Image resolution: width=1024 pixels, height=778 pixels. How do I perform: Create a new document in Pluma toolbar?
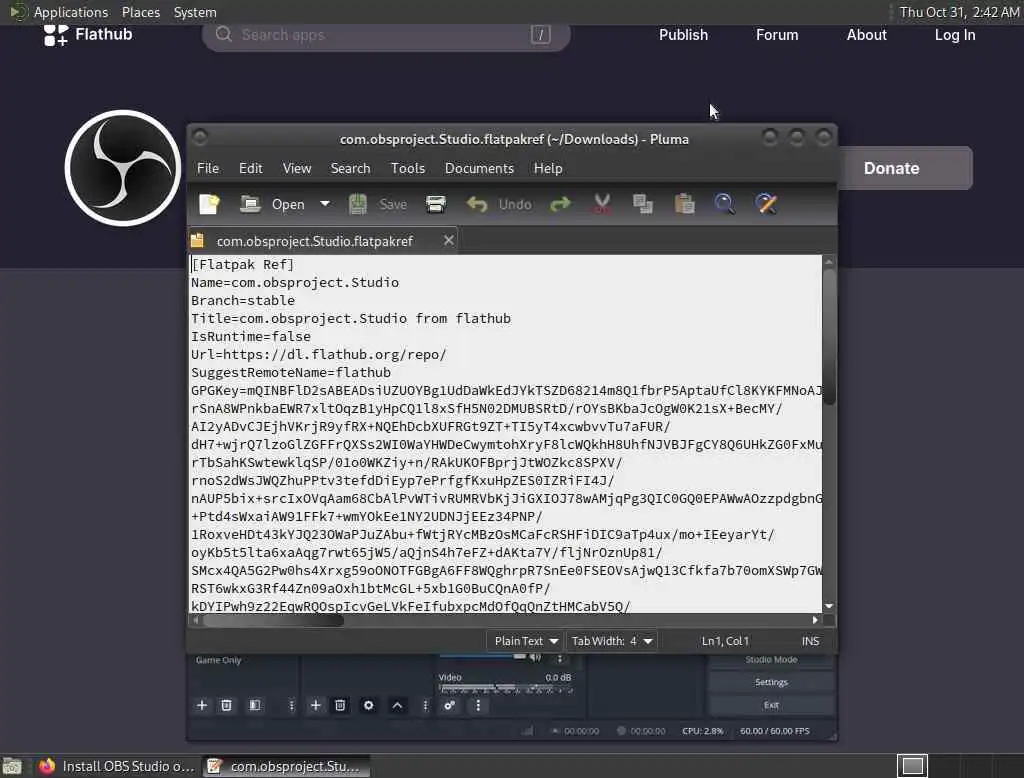tap(209, 204)
